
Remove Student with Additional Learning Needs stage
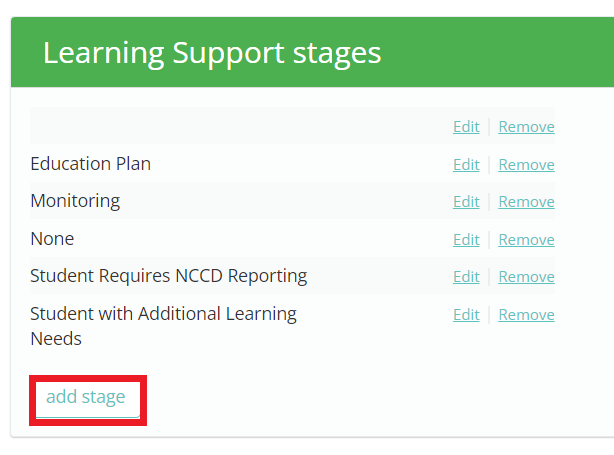tap(526, 314)
